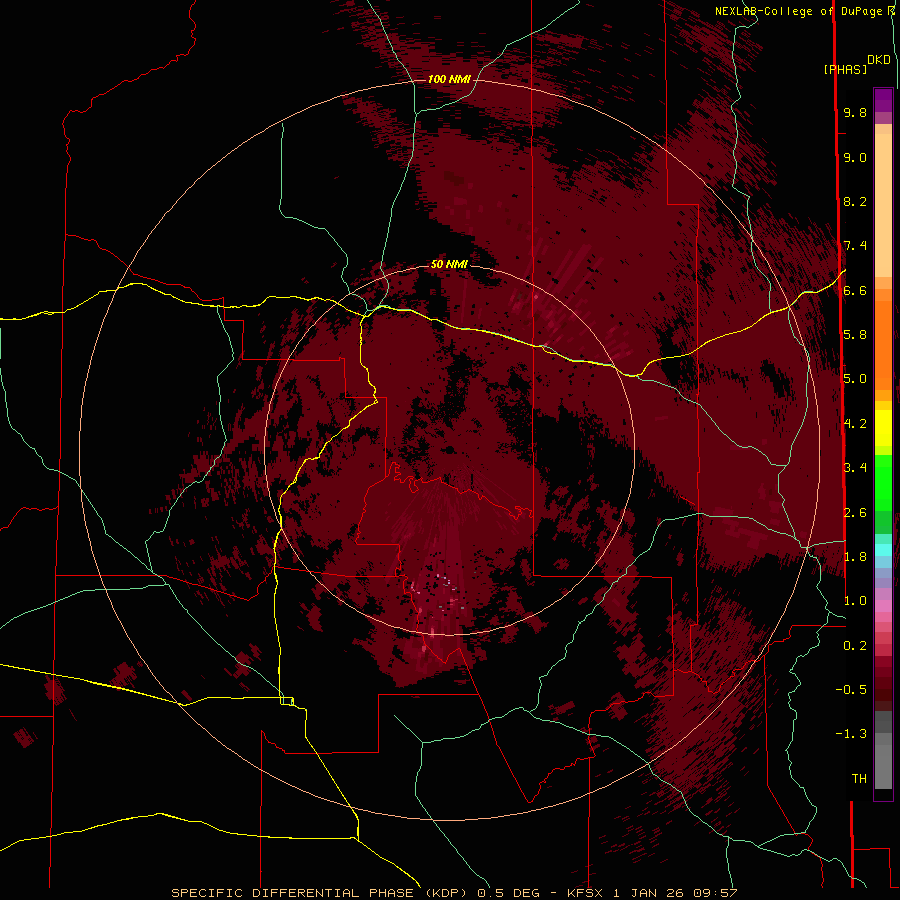The image size is (900, 900).
Task: Click the 5.8 scale label
Action: [x=855, y=335]
